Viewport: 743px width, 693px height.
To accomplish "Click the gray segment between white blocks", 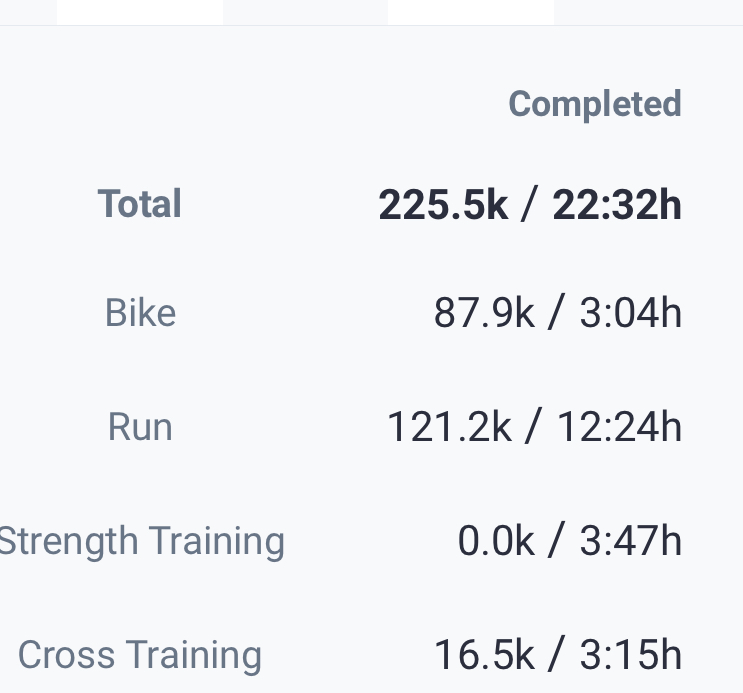I will pyautogui.click(x=305, y=12).
